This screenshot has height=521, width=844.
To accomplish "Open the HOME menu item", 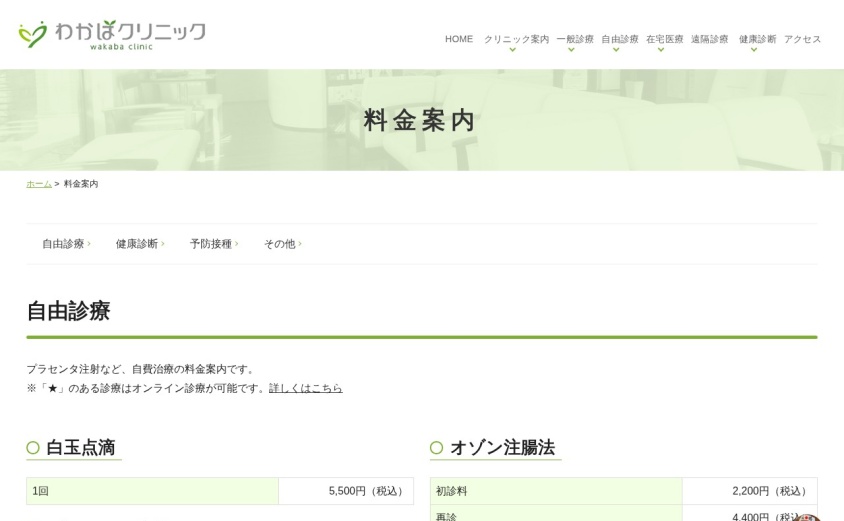I will (459, 39).
